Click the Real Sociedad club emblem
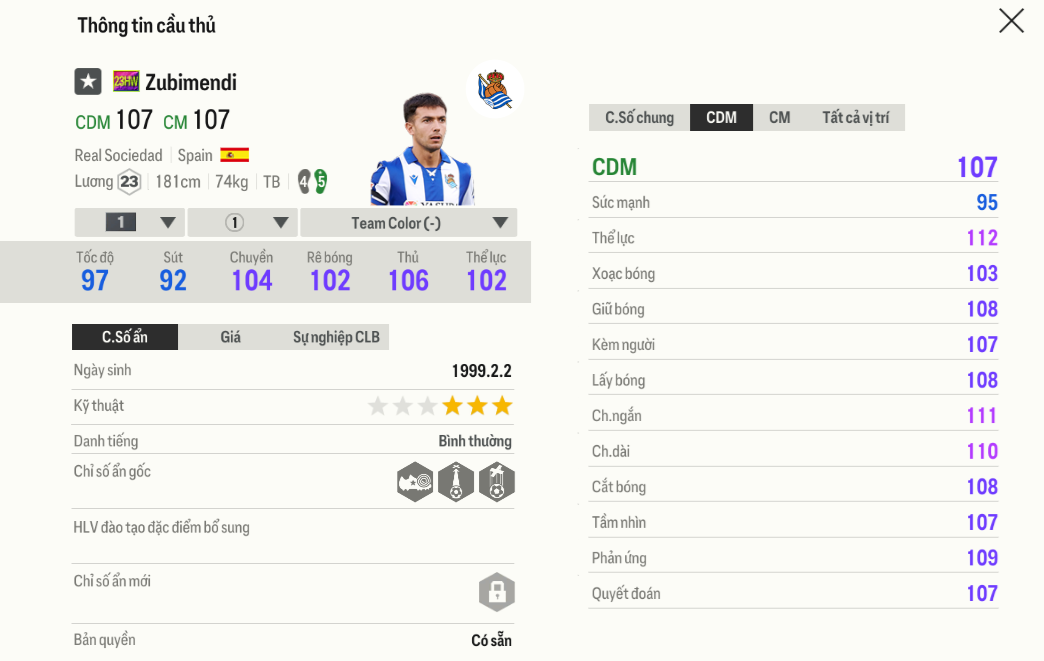 (x=494, y=89)
